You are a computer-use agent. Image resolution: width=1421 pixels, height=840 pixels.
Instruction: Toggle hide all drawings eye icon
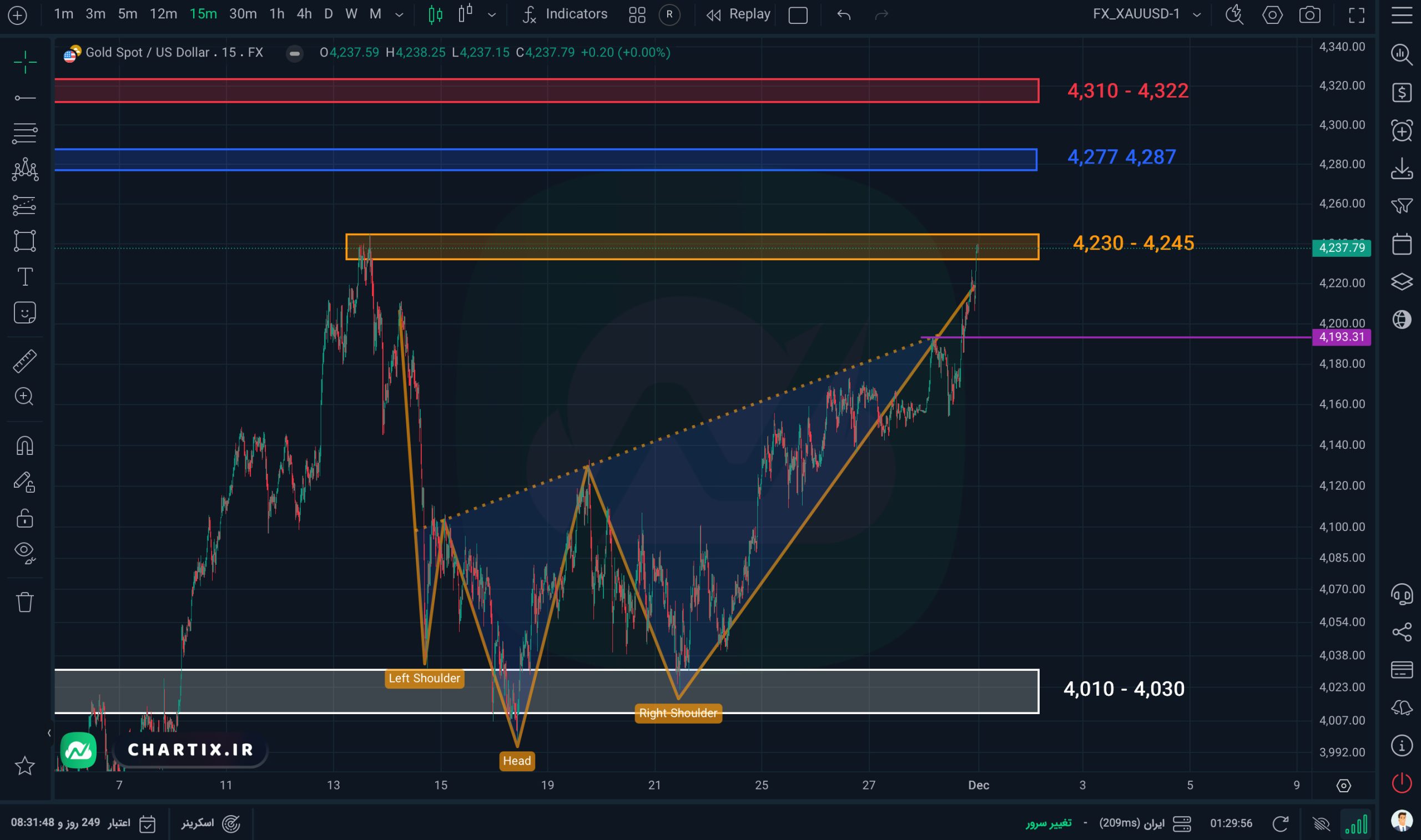pyautogui.click(x=25, y=552)
